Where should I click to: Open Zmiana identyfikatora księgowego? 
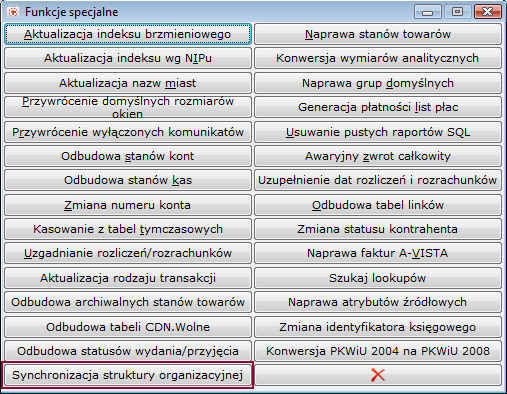tap(378, 327)
